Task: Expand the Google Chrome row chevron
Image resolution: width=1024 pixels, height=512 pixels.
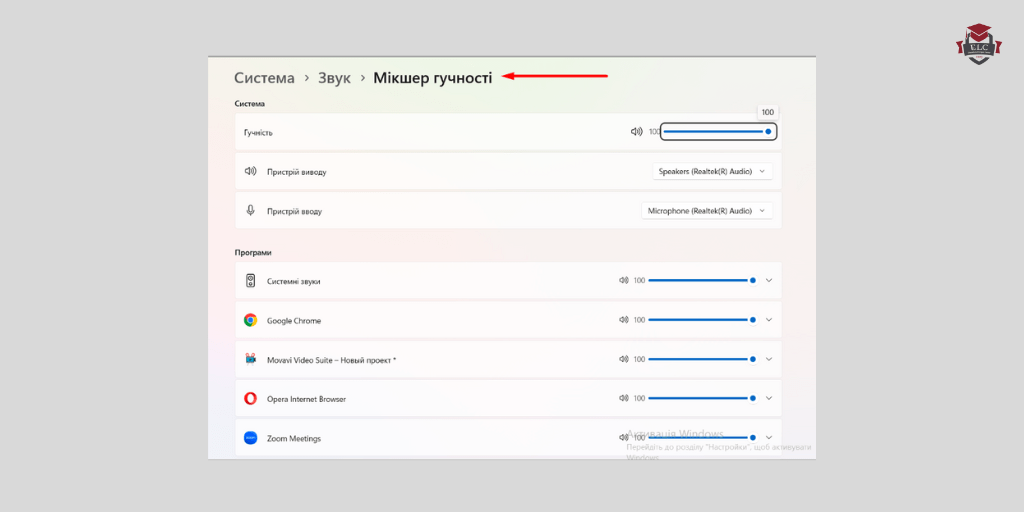Action: click(769, 319)
